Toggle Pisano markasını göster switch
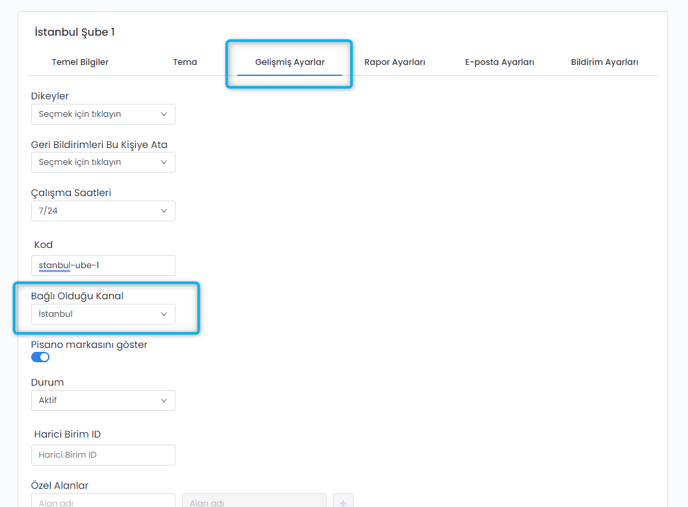Viewport: 688px width, 507px height. click(40, 357)
